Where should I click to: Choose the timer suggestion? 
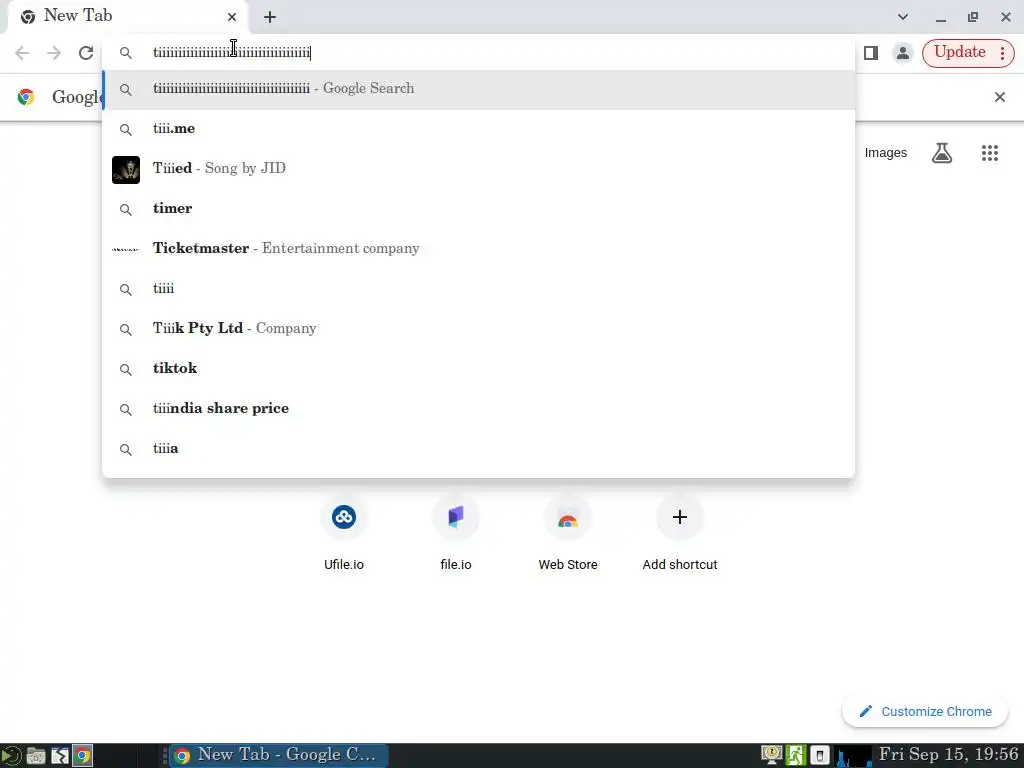click(479, 209)
